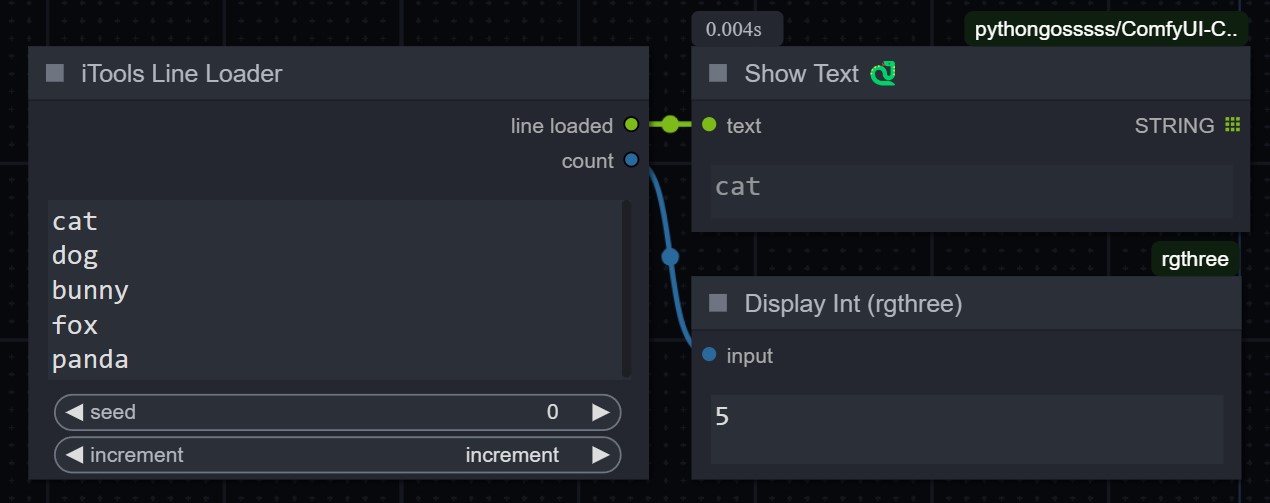Click the text input dot on Show Text
This screenshot has height=503, width=1270.
click(709, 125)
